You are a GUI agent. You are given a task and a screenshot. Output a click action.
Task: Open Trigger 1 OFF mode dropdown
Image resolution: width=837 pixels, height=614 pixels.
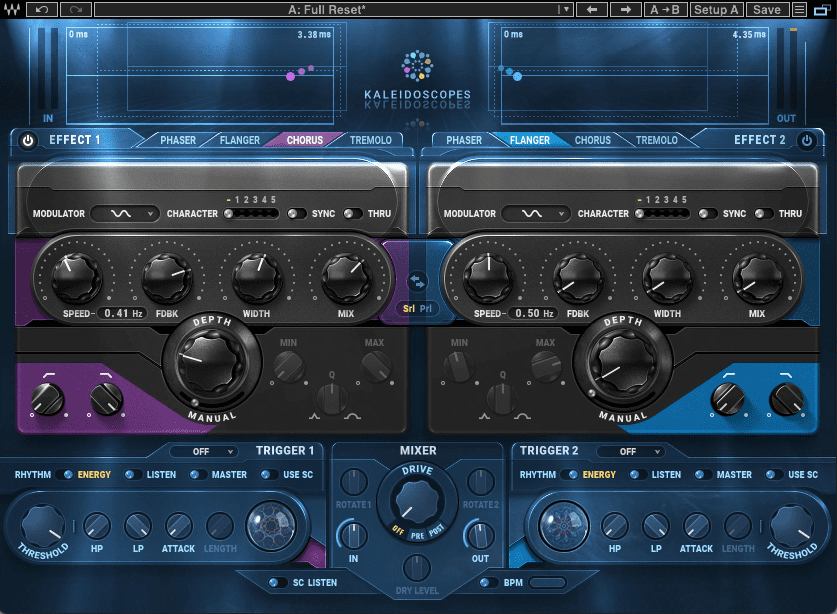click(x=204, y=451)
